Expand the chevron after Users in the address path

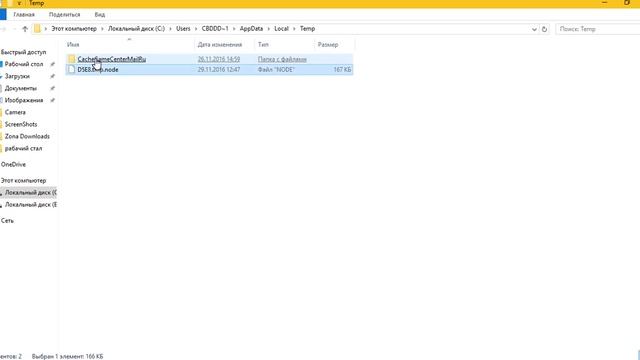click(x=196, y=29)
